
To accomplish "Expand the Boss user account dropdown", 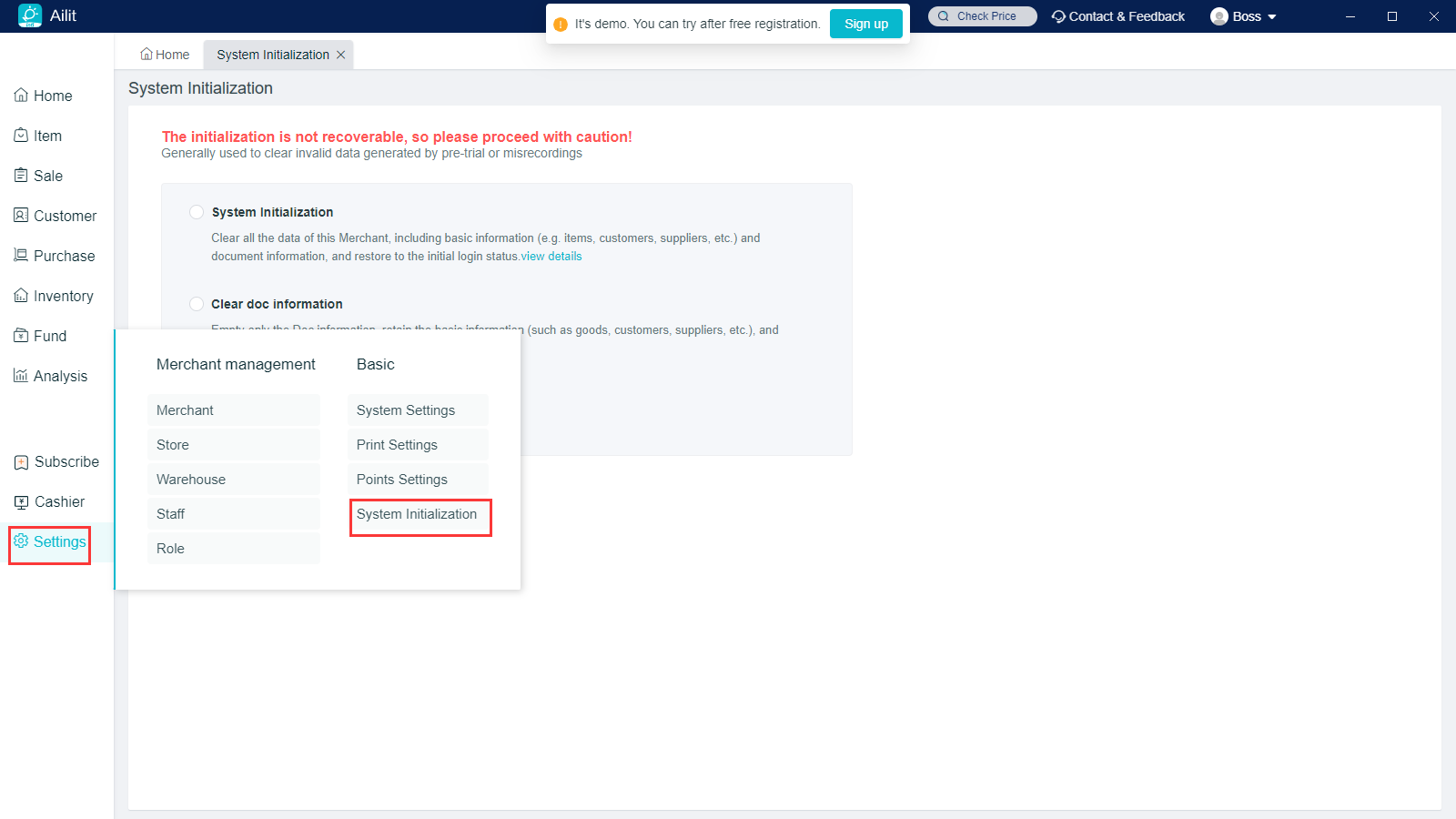I will pos(1244,16).
